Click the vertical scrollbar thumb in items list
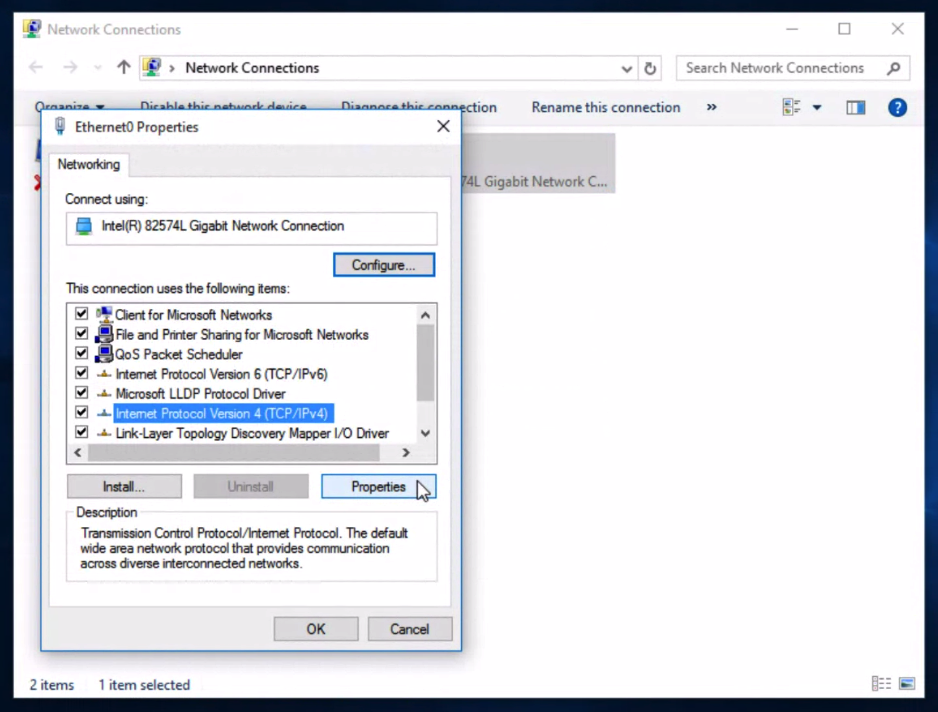The image size is (938, 712). point(425,363)
